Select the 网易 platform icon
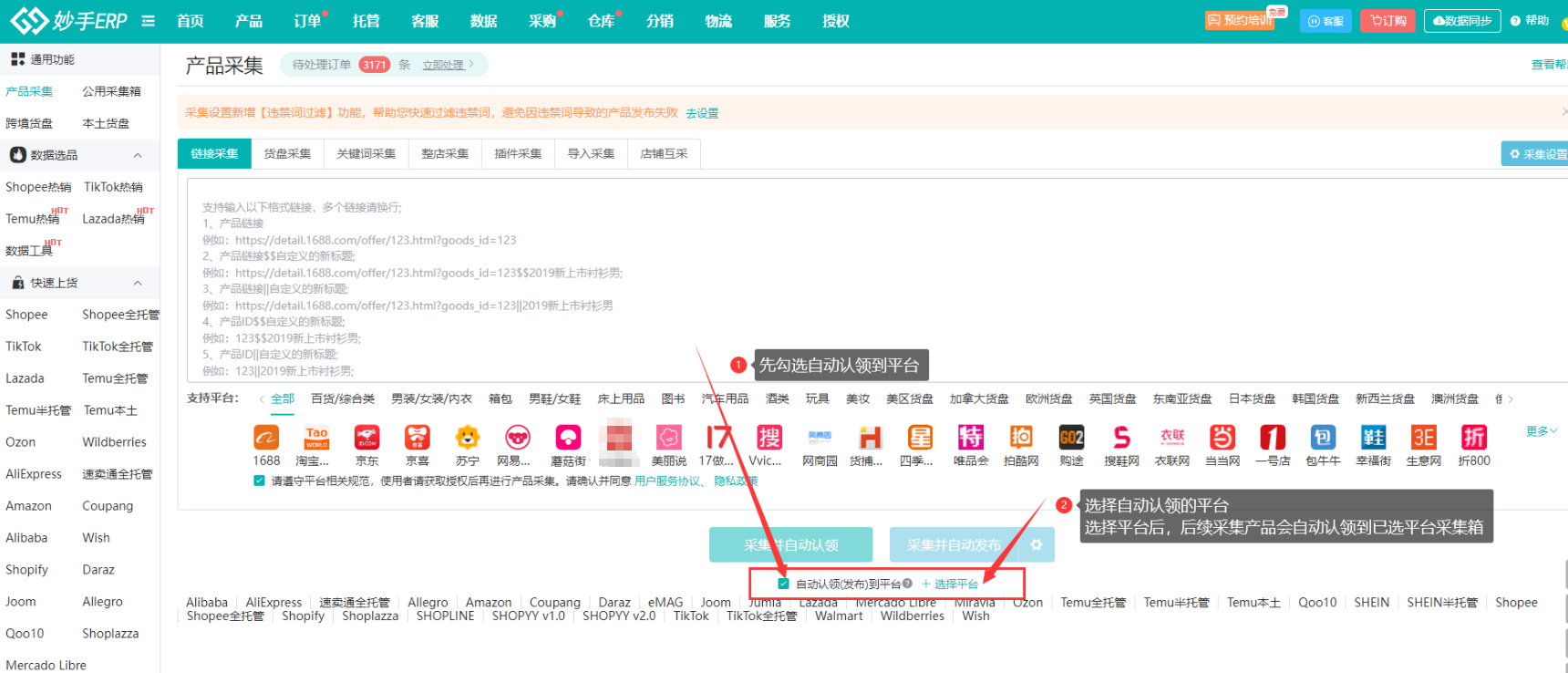 (x=518, y=438)
